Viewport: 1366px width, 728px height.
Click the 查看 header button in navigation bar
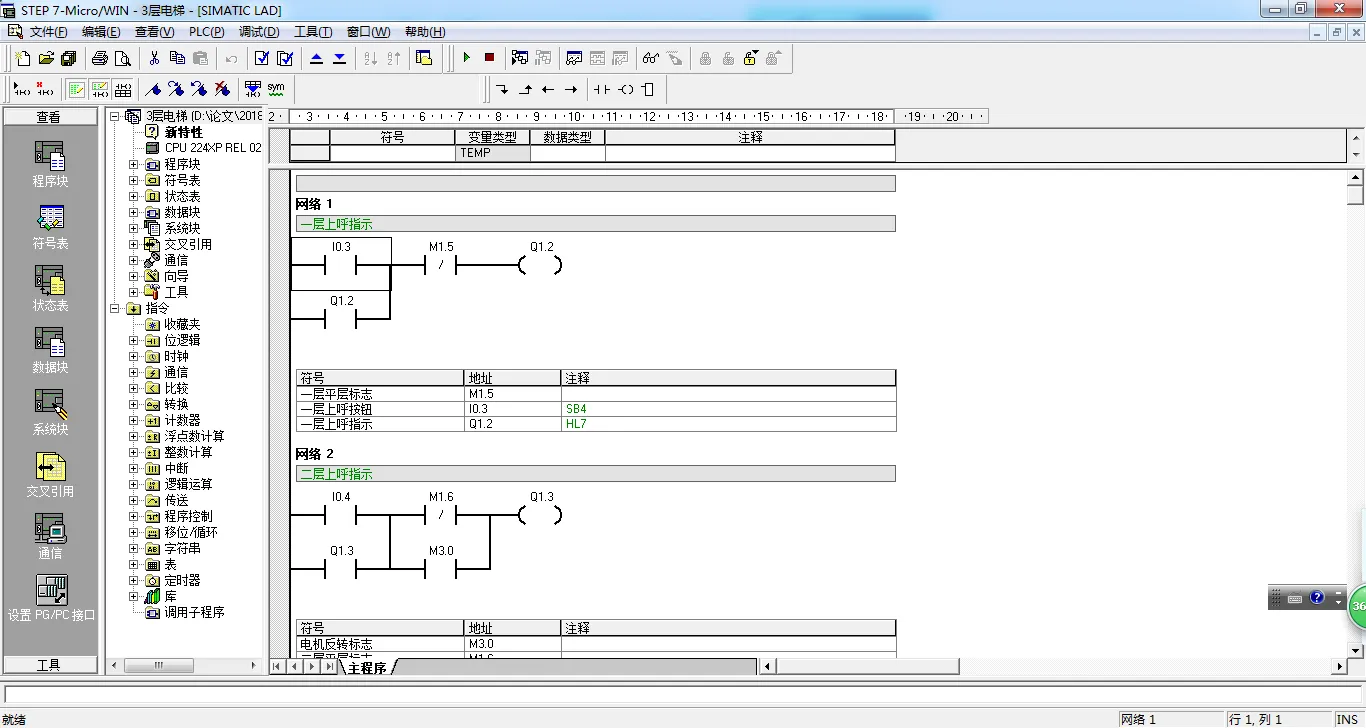click(49, 117)
